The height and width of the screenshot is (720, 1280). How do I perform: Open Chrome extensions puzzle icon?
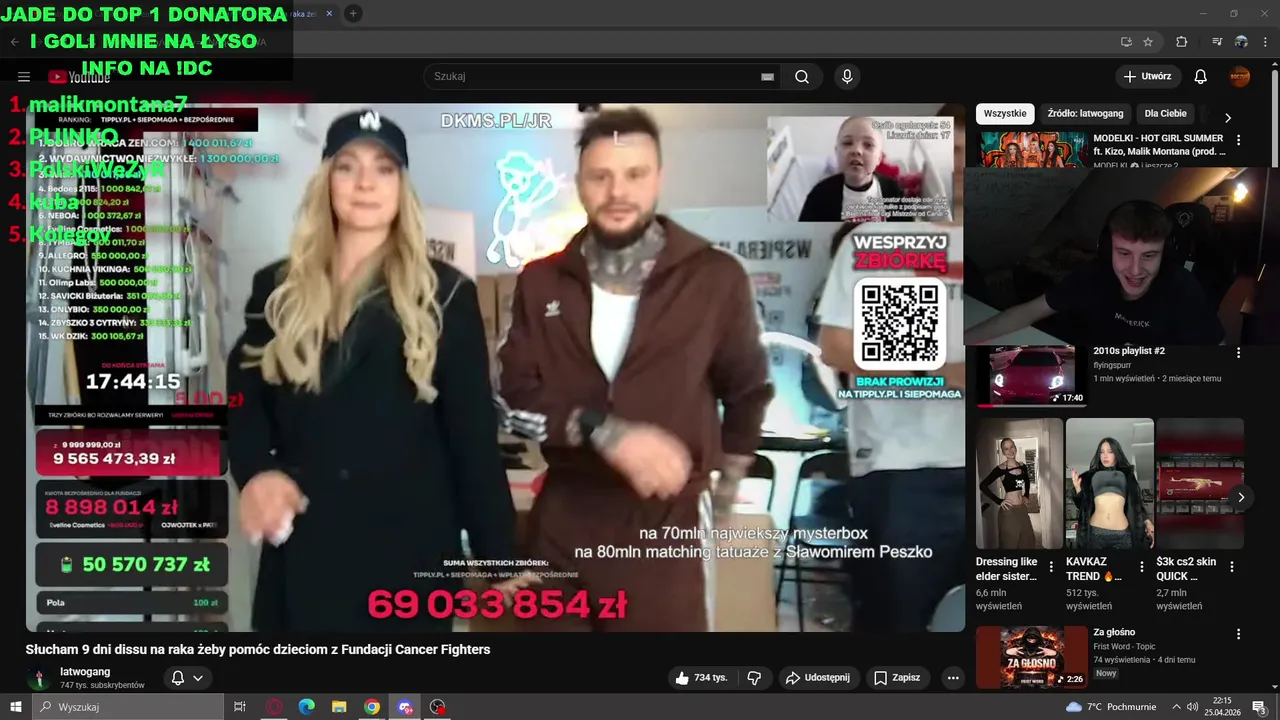coord(1182,42)
